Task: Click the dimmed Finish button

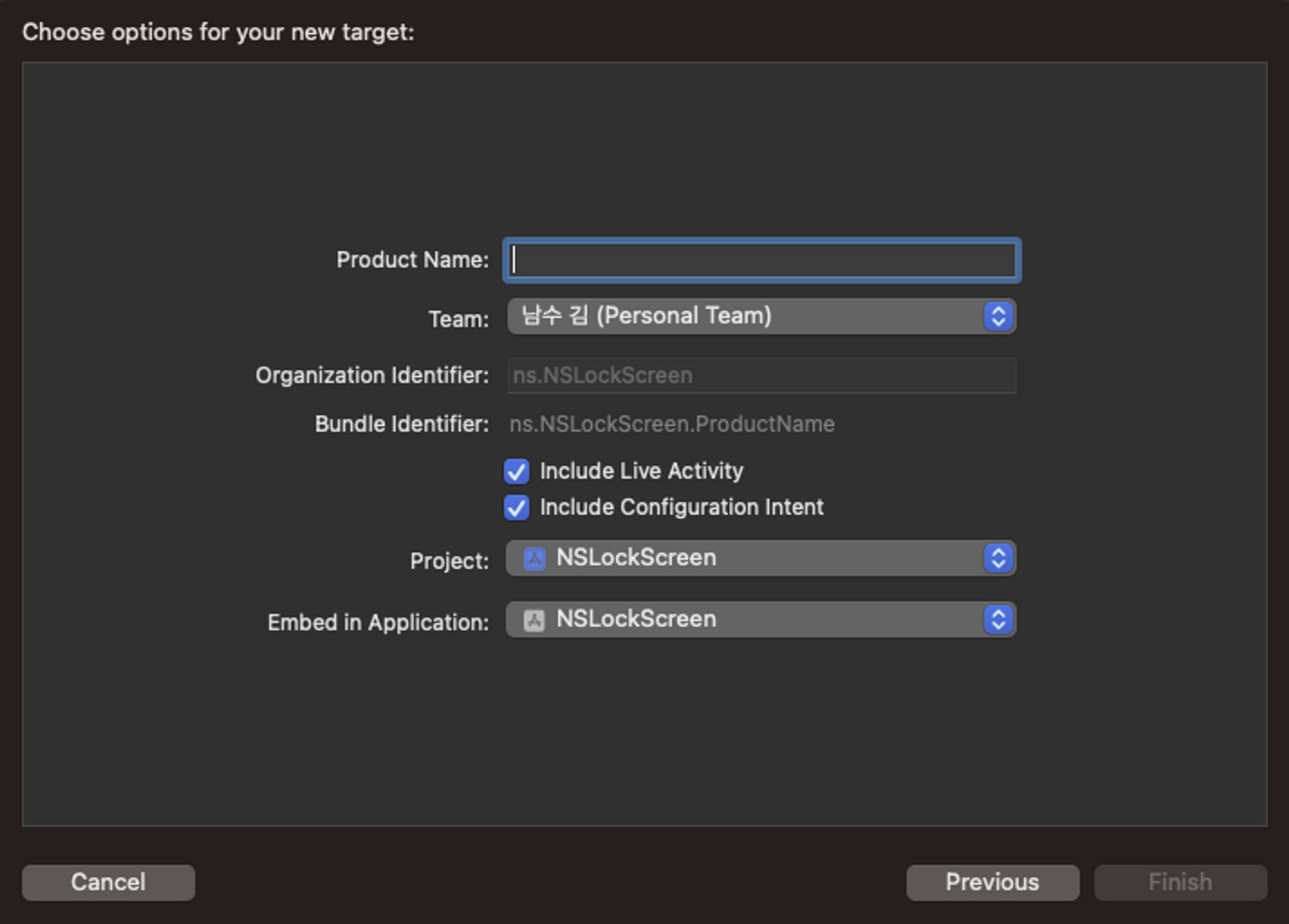Action: pos(1180,882)
